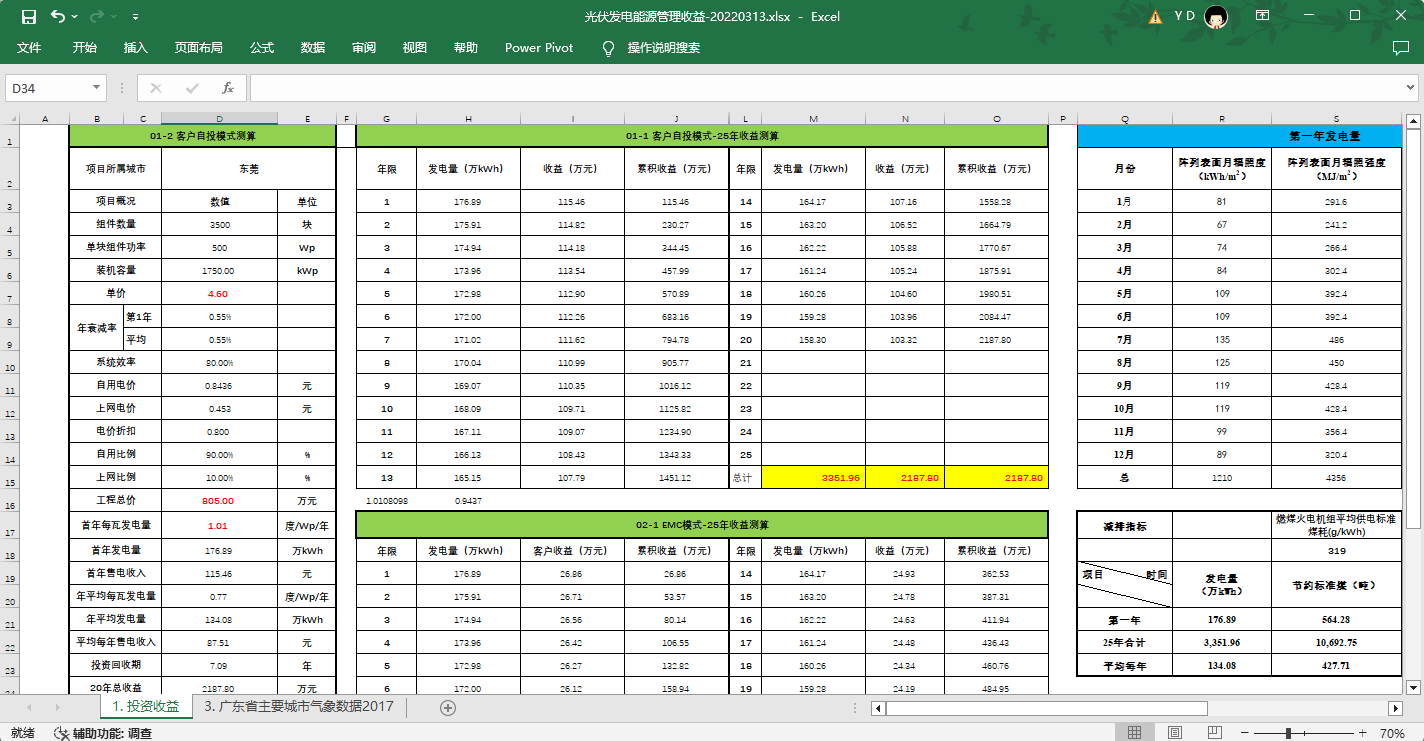Viewport: 1424px width, 741px height.
Task: Open the ribbon display options icon
Action: click(1263, 16)
